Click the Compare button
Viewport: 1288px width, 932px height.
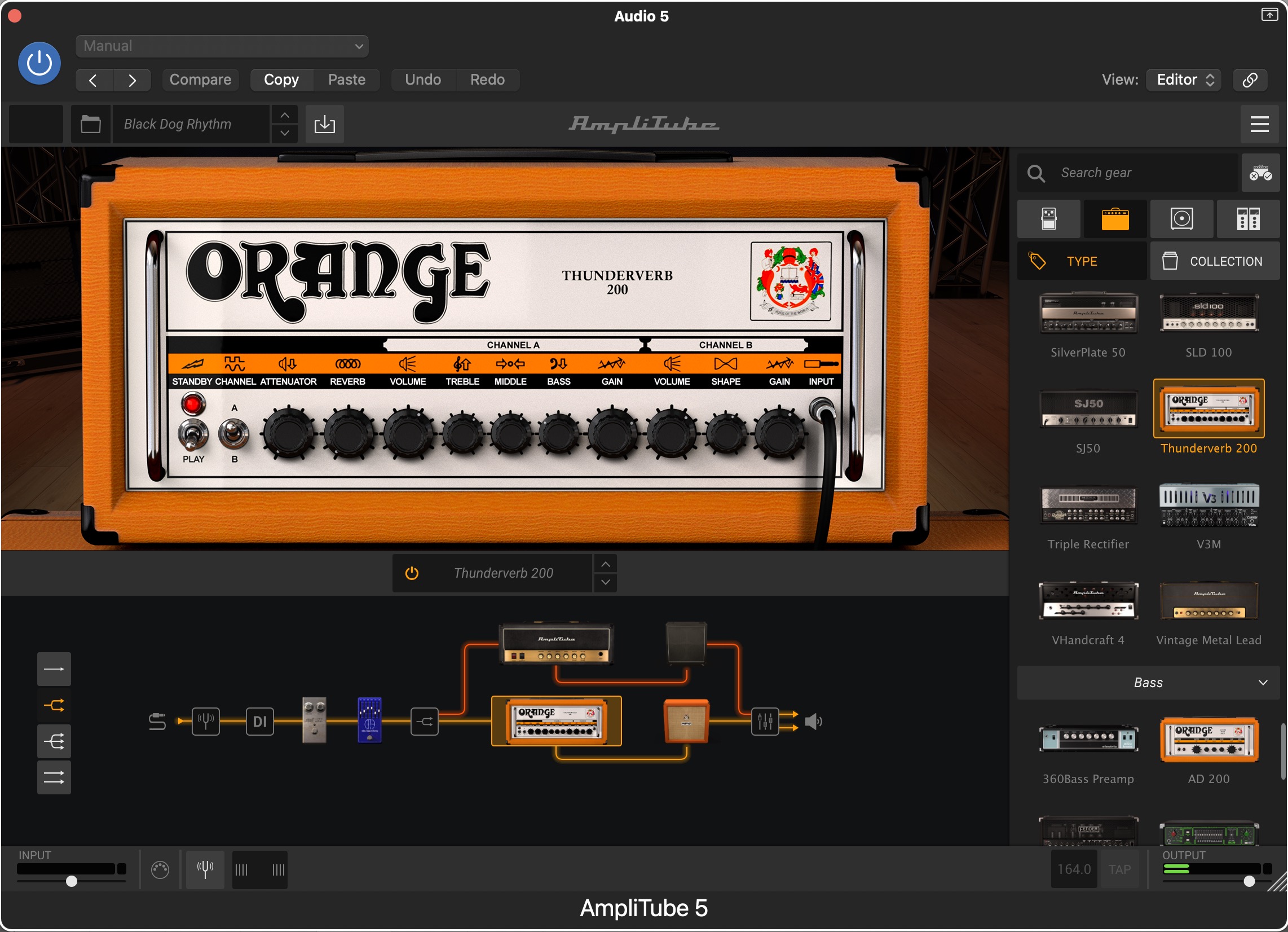point(200,80)
